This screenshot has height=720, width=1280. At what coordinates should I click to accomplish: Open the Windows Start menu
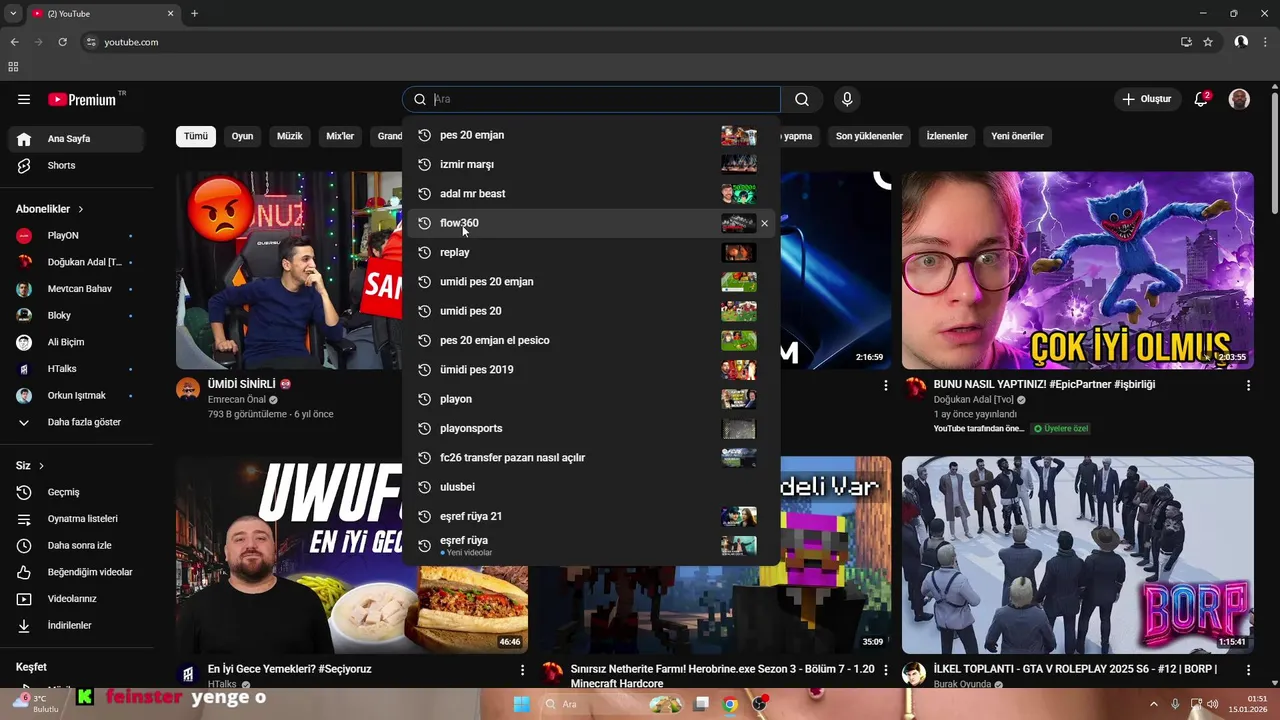[521, 704]
